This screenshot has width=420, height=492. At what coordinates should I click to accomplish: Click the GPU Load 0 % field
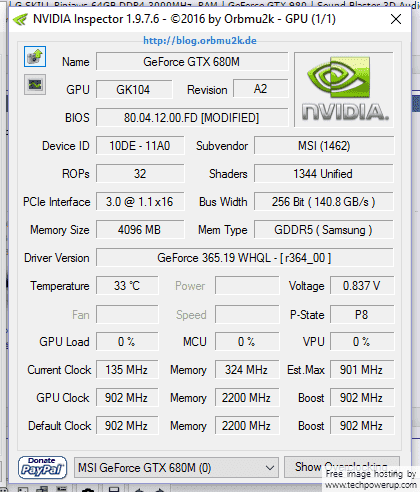pyautogui.click(x=127, y=341)
